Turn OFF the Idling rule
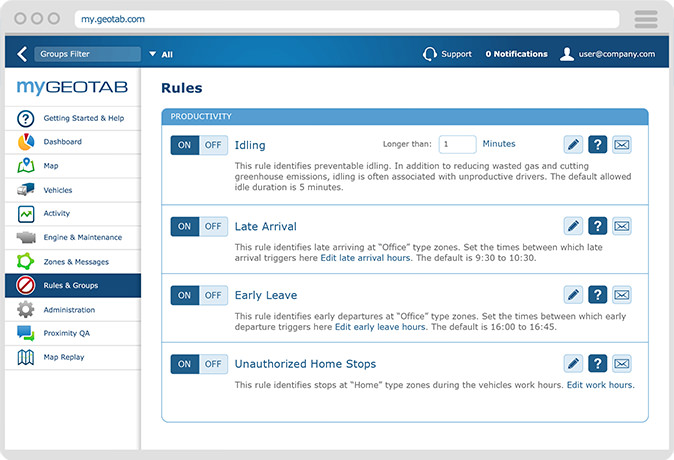Screen dimensions: 674x460 pos(213,145)
